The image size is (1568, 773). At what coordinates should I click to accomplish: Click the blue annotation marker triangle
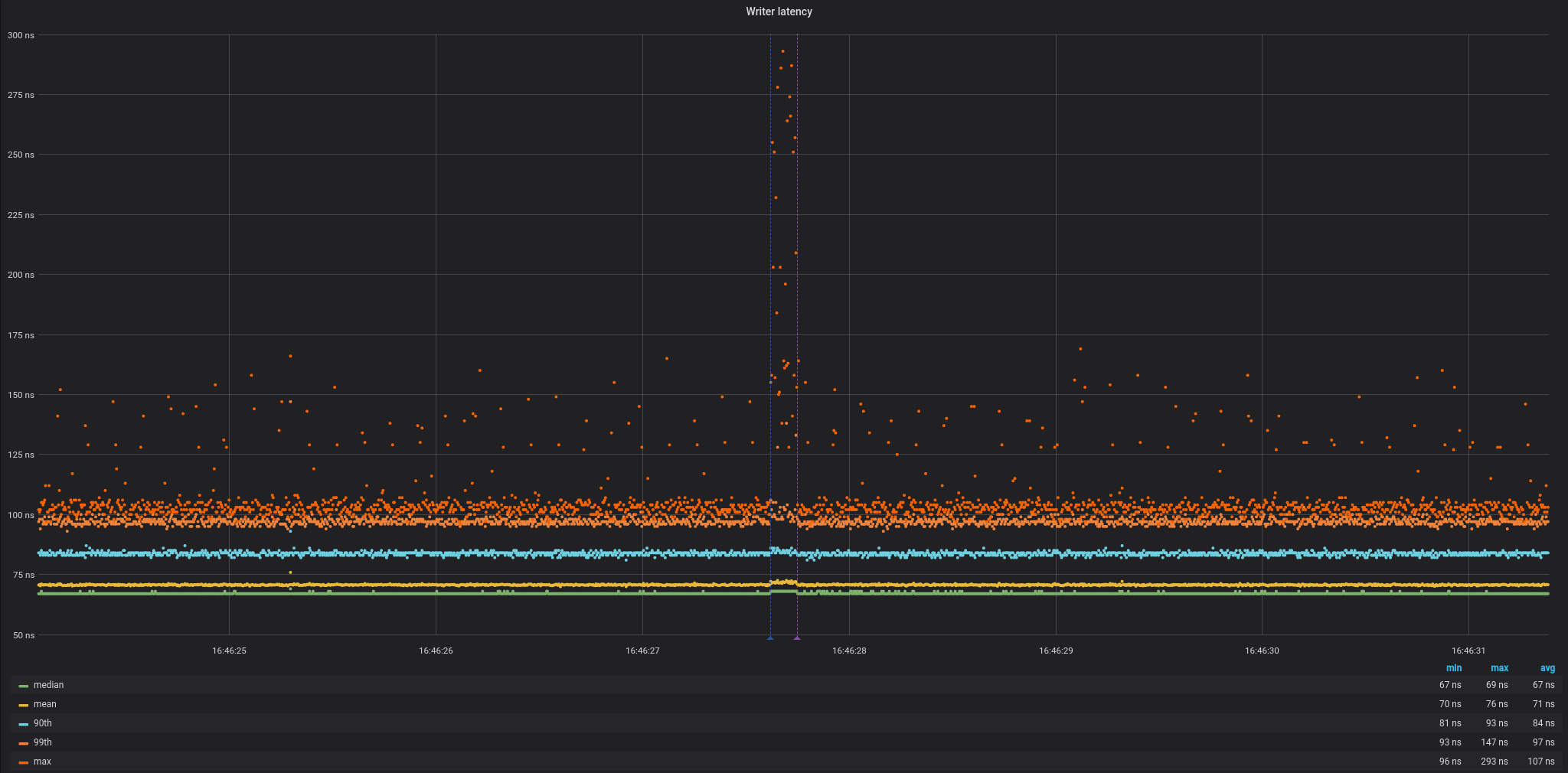[x=770, y=638]
